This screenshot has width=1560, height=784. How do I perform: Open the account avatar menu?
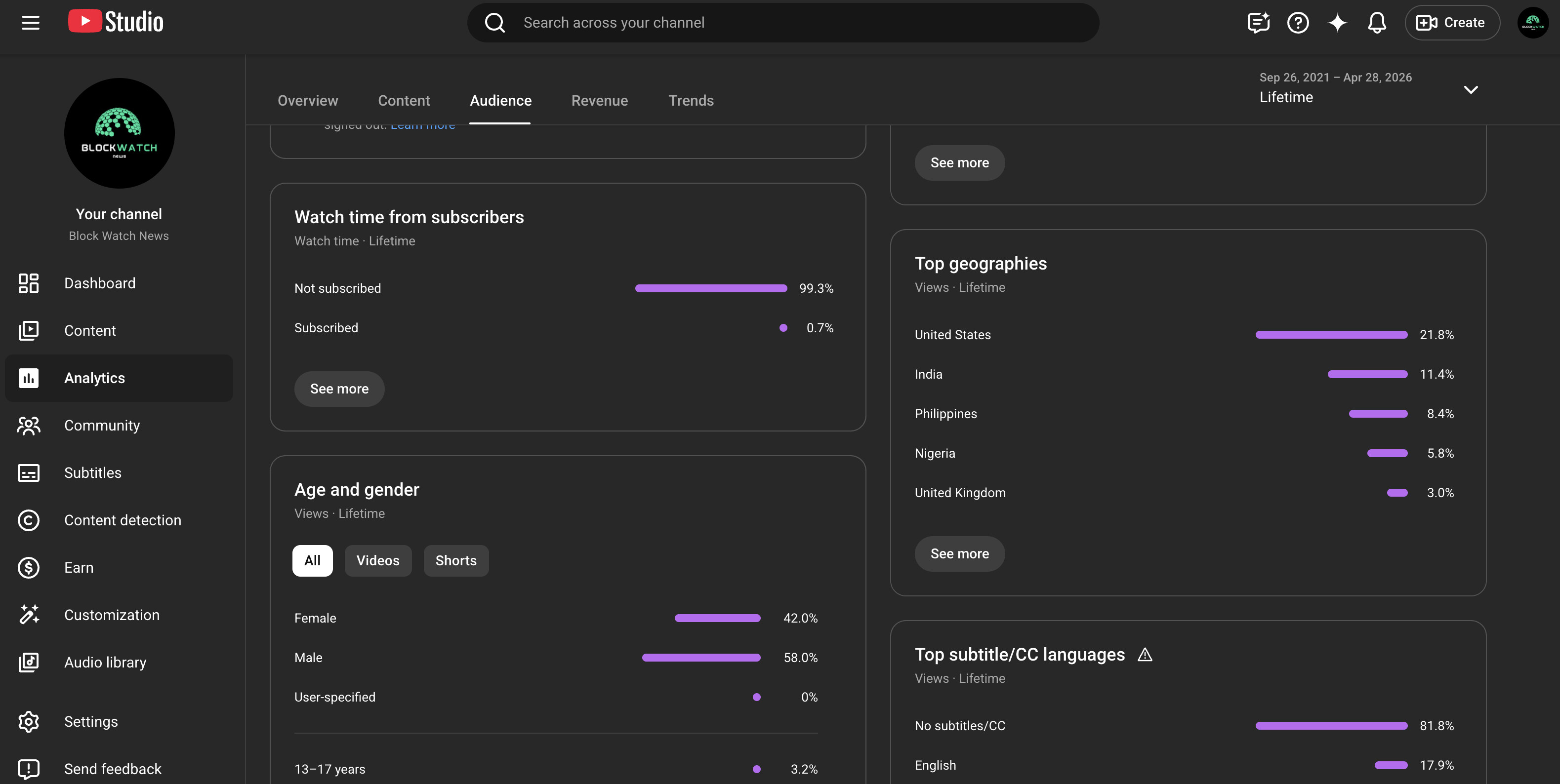[1533, 22]
